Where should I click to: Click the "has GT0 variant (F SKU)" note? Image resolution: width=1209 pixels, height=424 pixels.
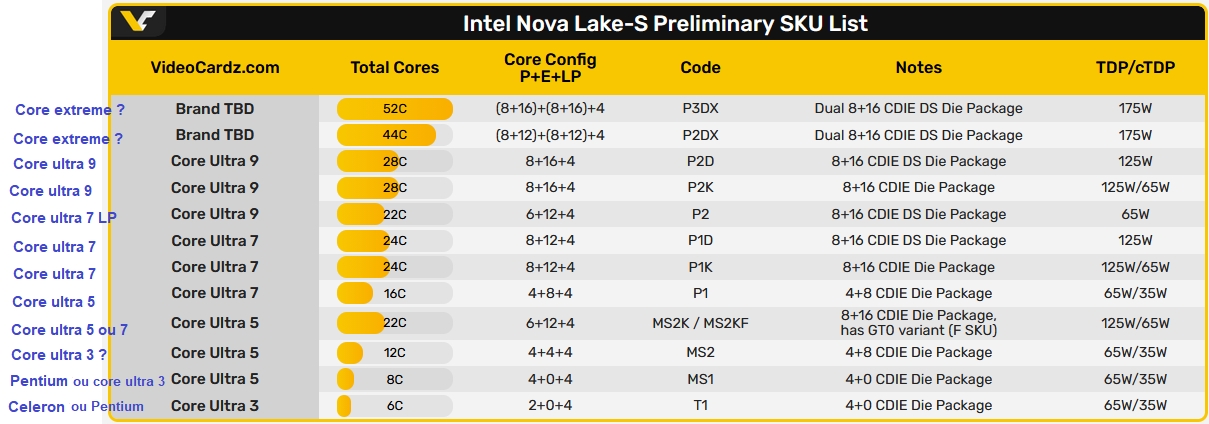[918, 330]
